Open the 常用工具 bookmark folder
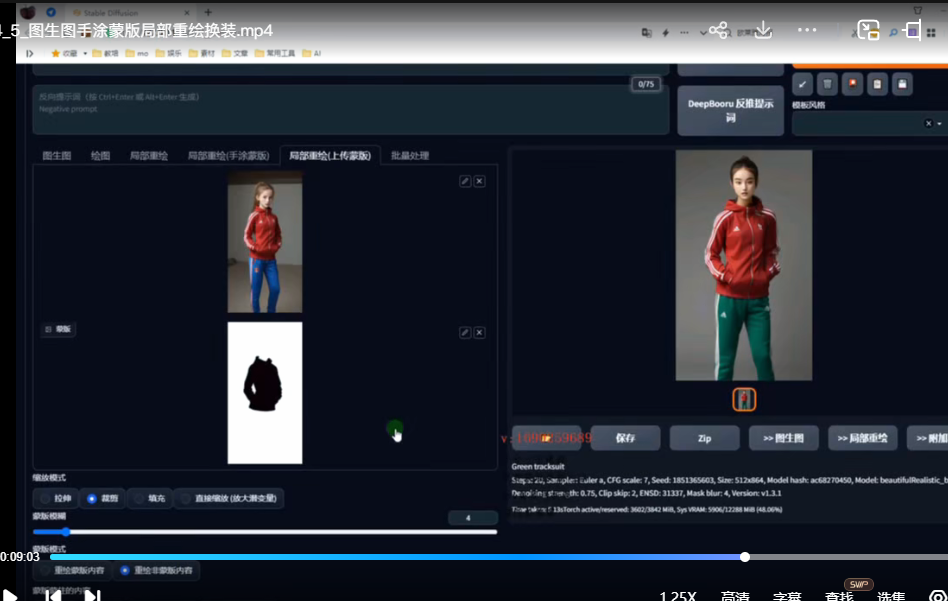The width and height of the screenshot is (948, 601). point(275,53)
